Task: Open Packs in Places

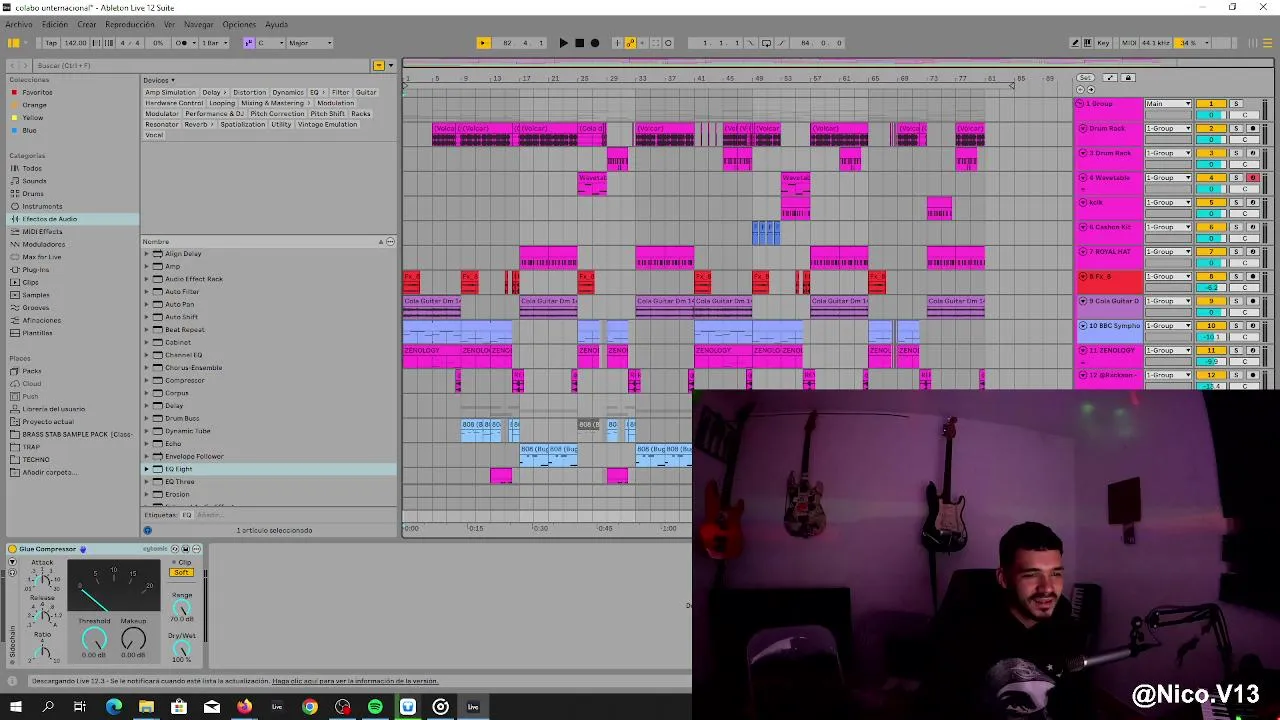Action: [32, 371]
